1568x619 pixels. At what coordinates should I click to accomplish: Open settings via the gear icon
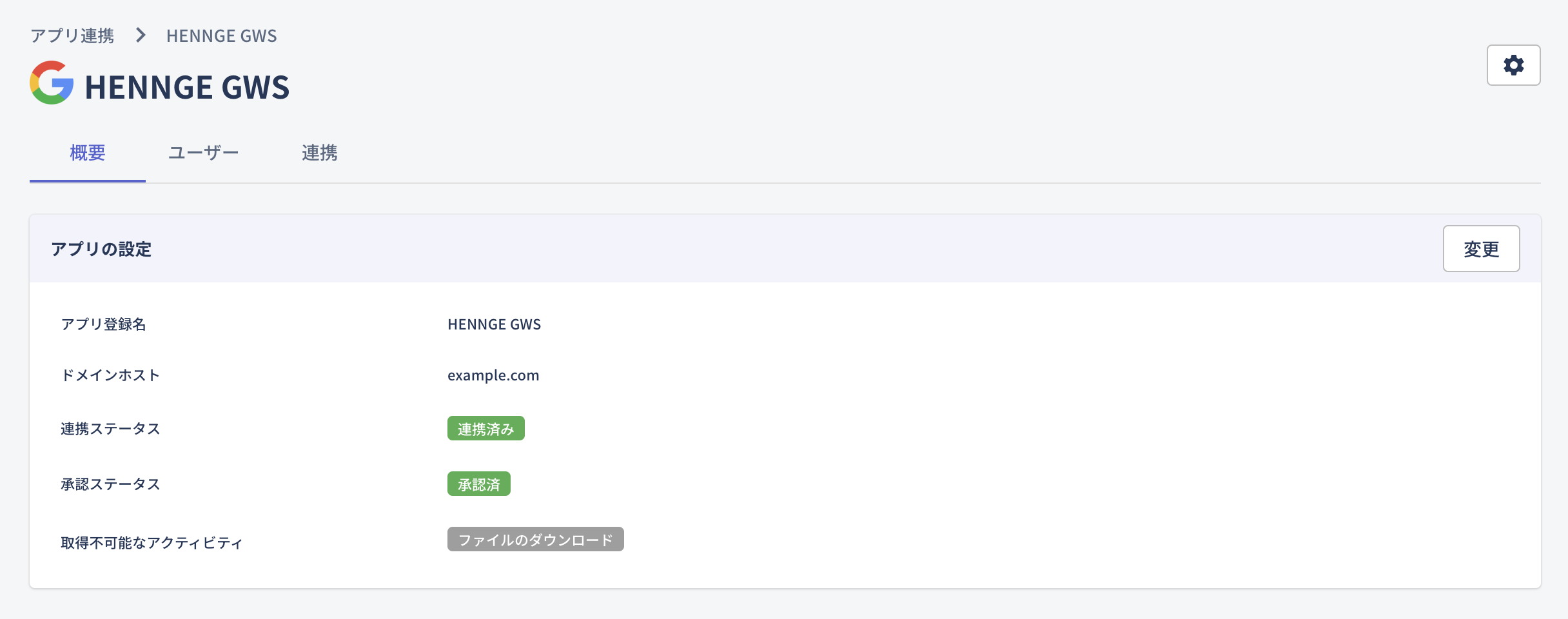[x=1513, y=65]
